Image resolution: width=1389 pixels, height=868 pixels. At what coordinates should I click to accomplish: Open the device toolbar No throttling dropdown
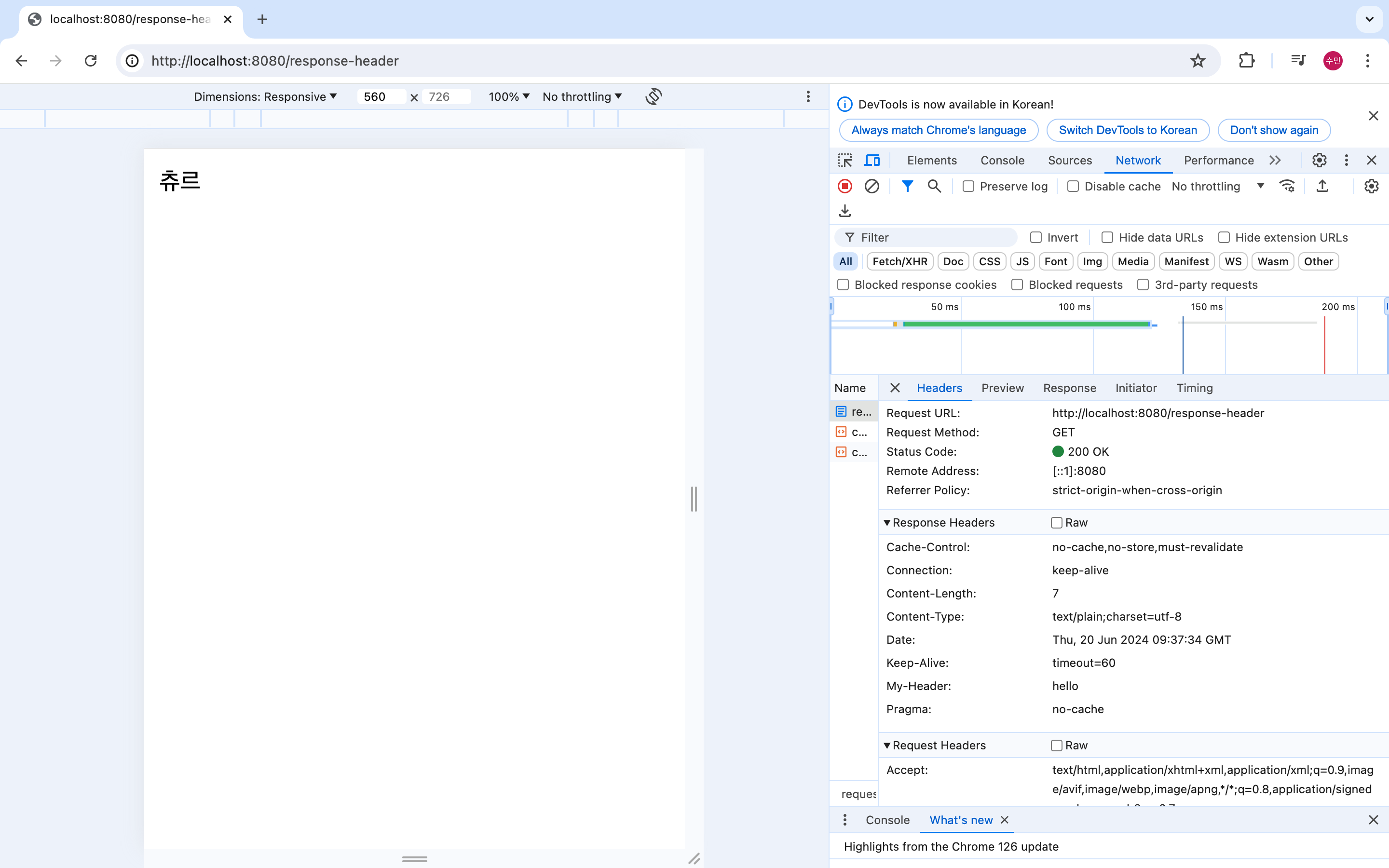582,96
